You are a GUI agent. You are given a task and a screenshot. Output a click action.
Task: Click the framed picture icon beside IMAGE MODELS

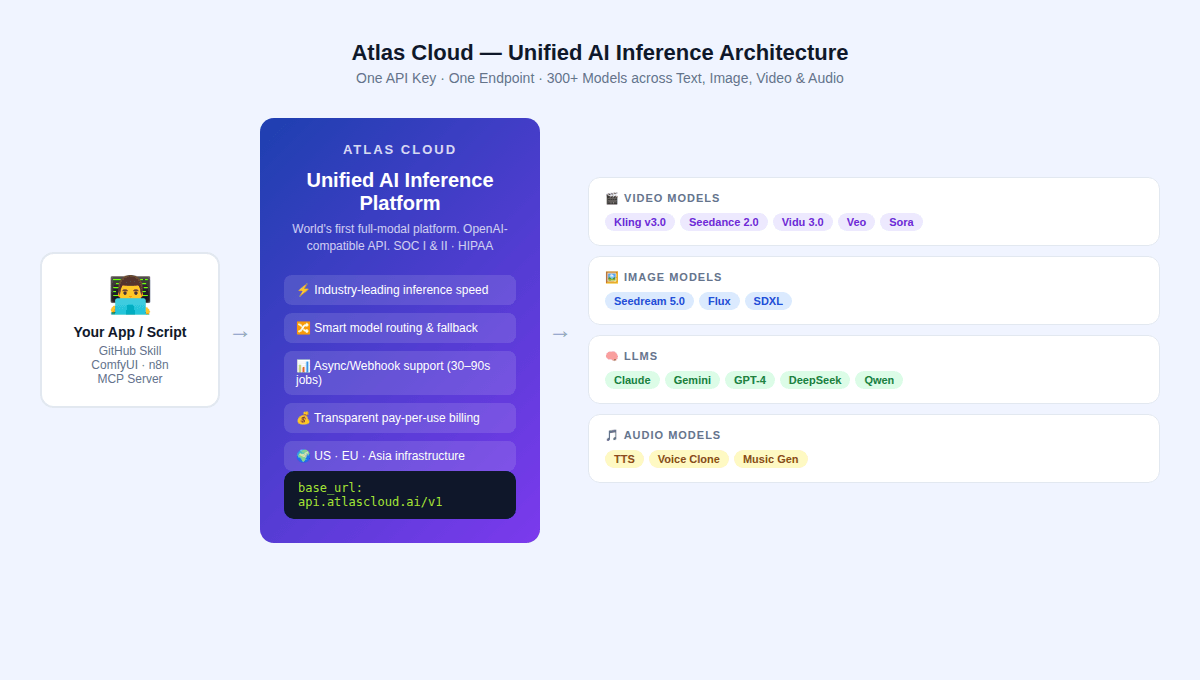[x=611, y=276]
